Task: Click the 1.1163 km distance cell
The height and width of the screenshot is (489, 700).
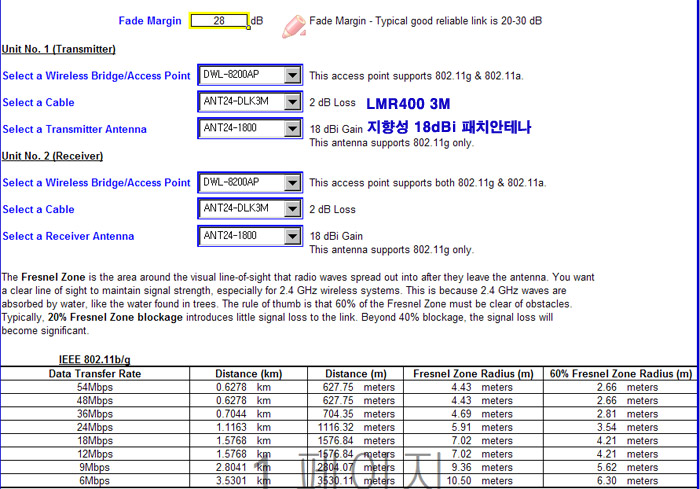Action: (x=249, y=427)
